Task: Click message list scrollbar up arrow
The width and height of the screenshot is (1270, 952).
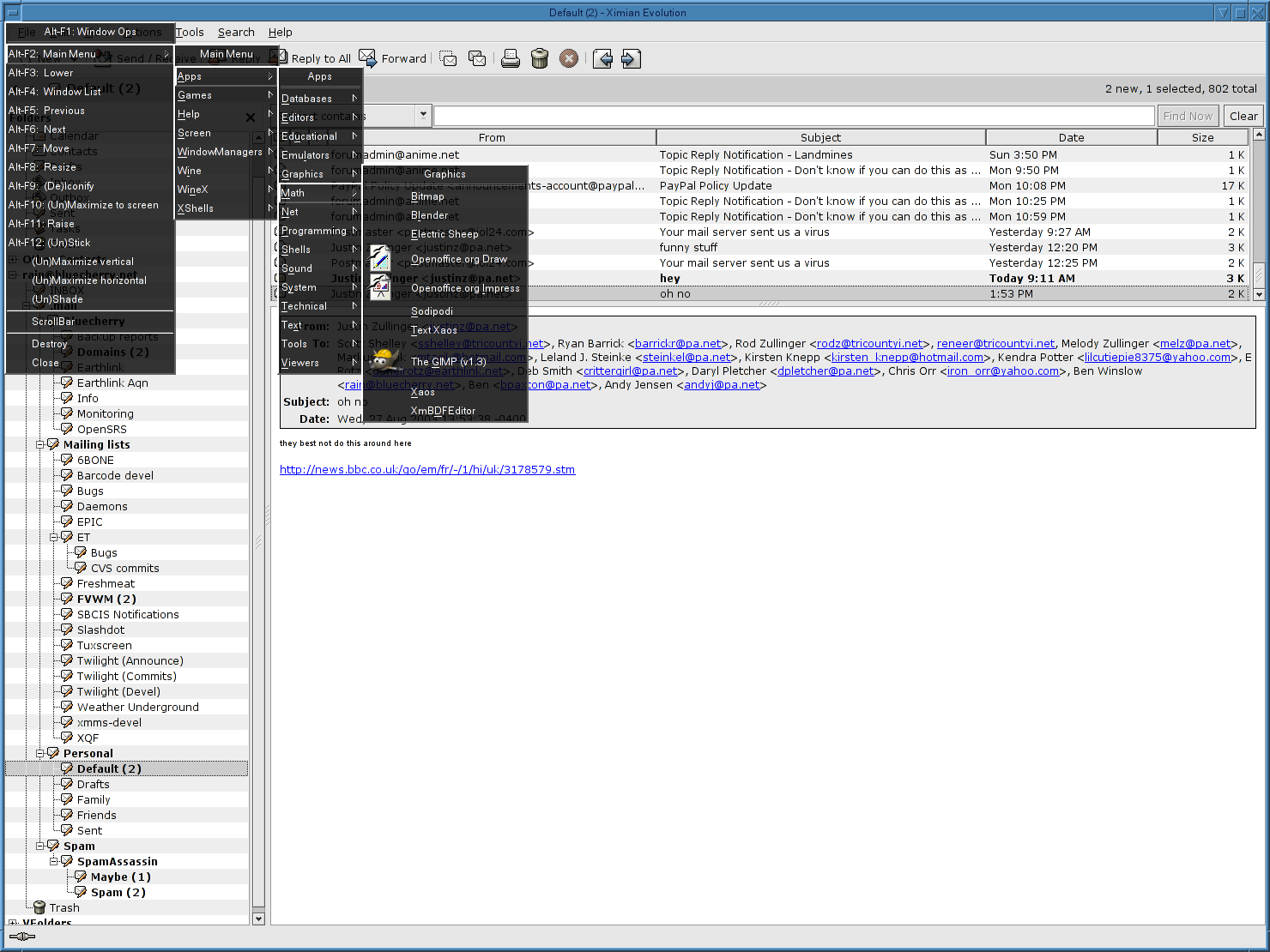Action: click(1259, 135)
